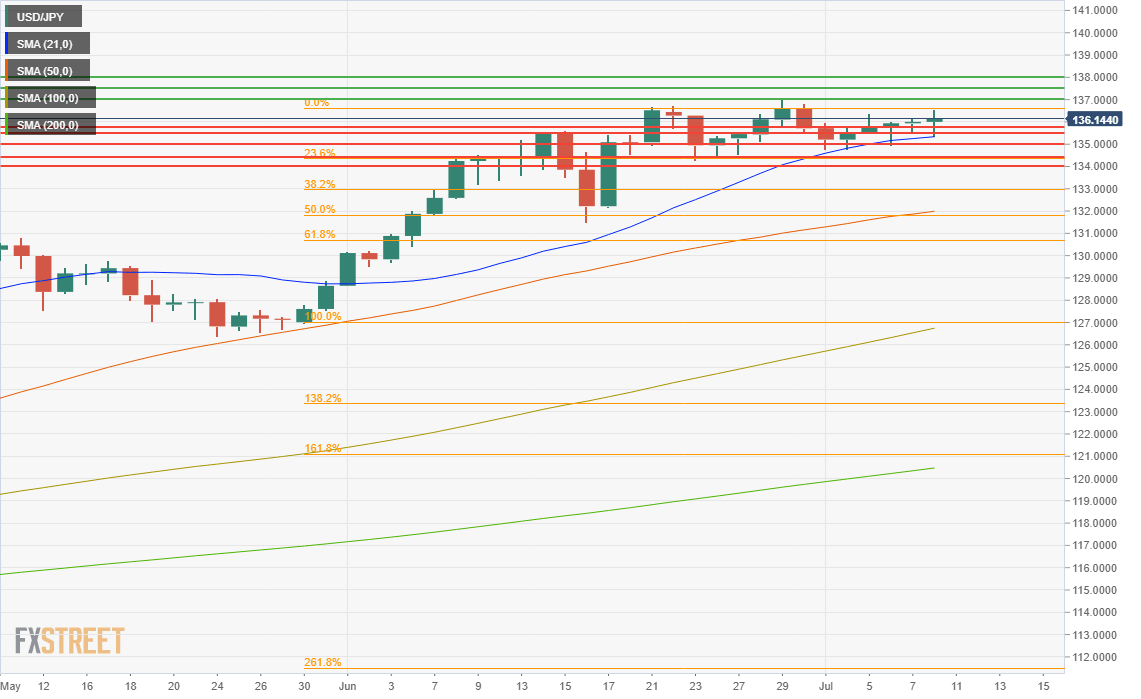The width and height of the screenshot is (1141, 699).
Task: Click the USD/JPY symbol label
Action: (43, 17)
